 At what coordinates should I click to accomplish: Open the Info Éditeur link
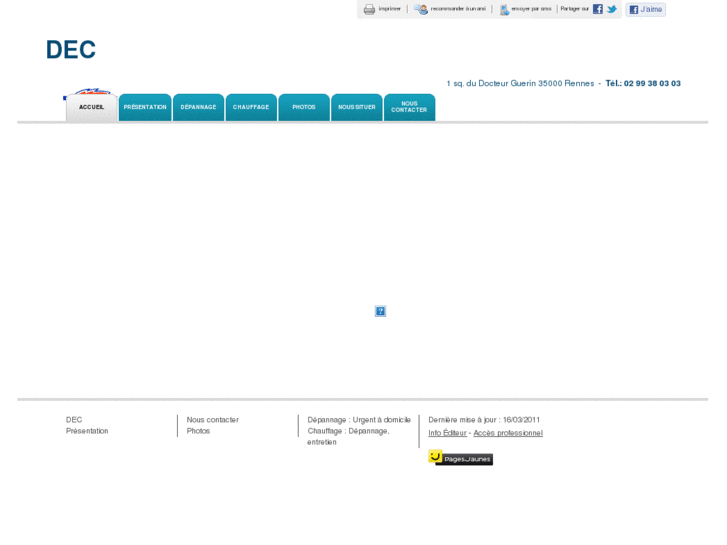[x=447, y=433]
